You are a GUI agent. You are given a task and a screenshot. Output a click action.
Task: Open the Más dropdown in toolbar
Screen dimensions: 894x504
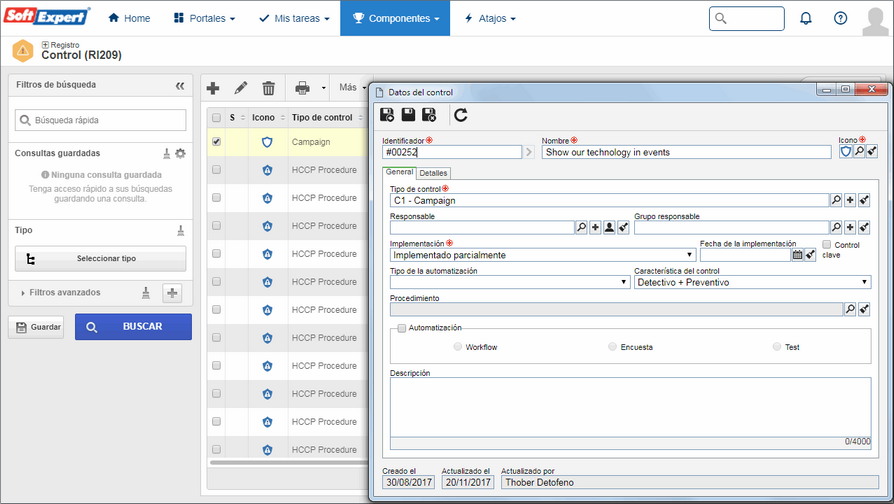352,87
